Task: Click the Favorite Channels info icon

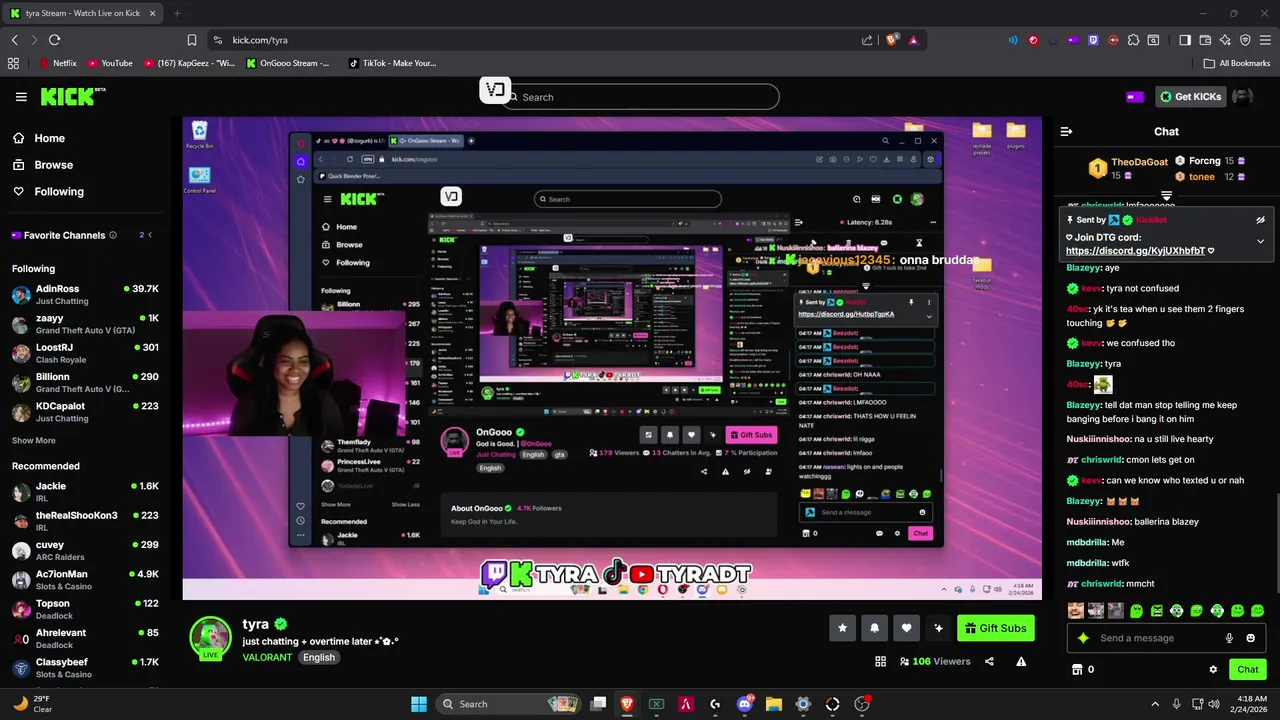Action: [112, 235]
